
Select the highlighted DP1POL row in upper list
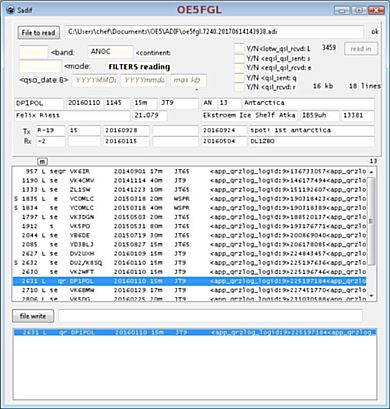click(189, 281)
